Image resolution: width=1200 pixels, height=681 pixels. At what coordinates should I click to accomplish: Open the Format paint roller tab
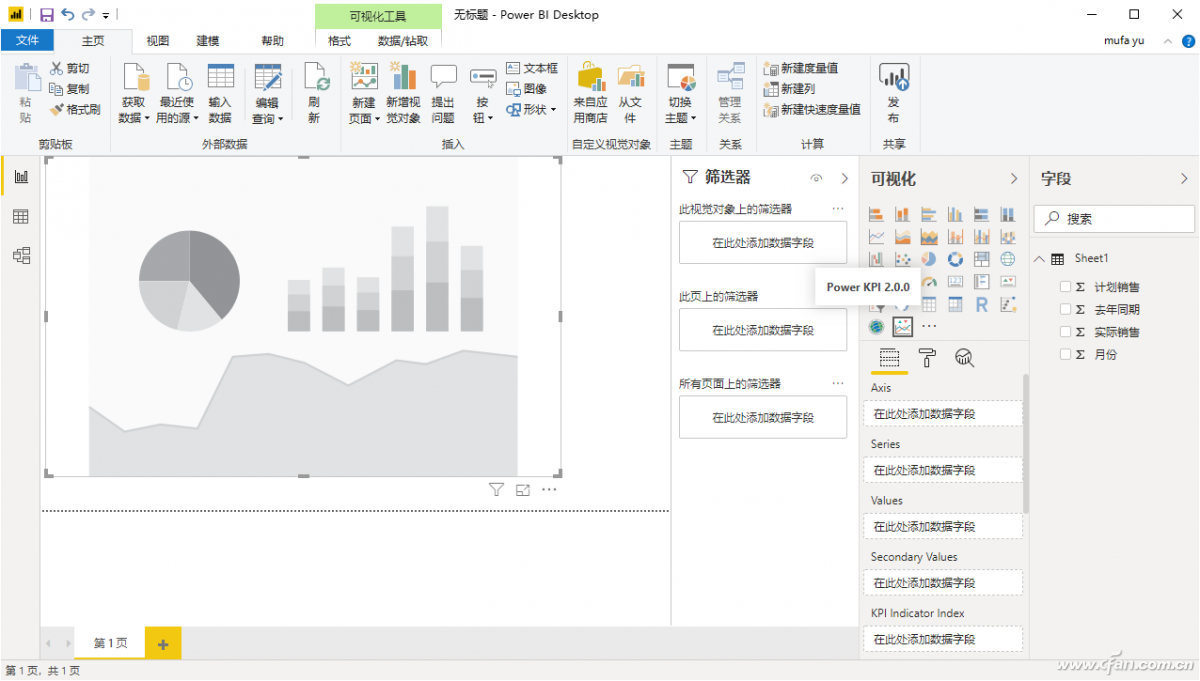coord(927,358)
